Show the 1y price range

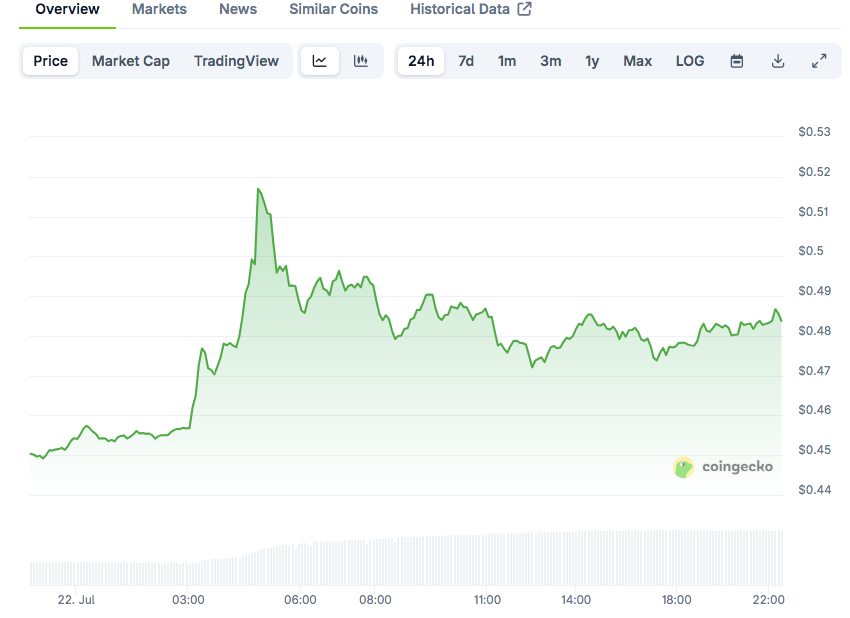(592, 61)
